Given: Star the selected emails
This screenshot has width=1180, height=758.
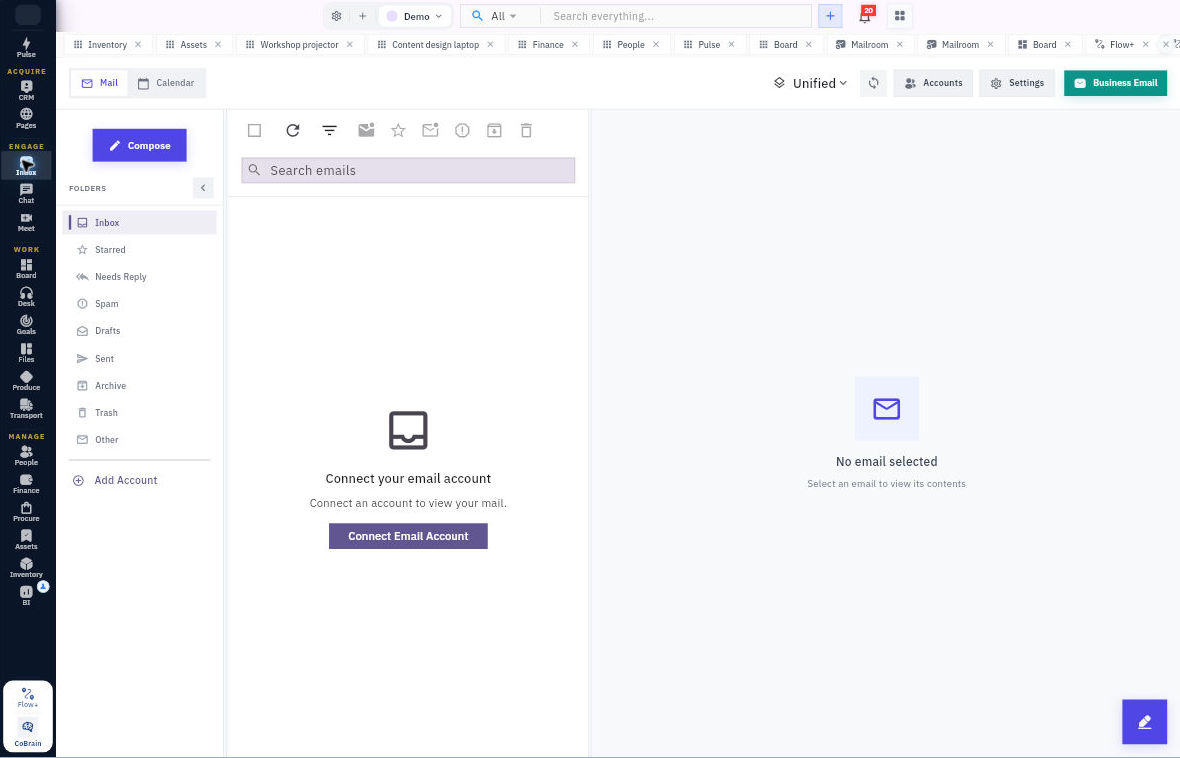Looking at the screenshot, I should (x=398, y=130).
